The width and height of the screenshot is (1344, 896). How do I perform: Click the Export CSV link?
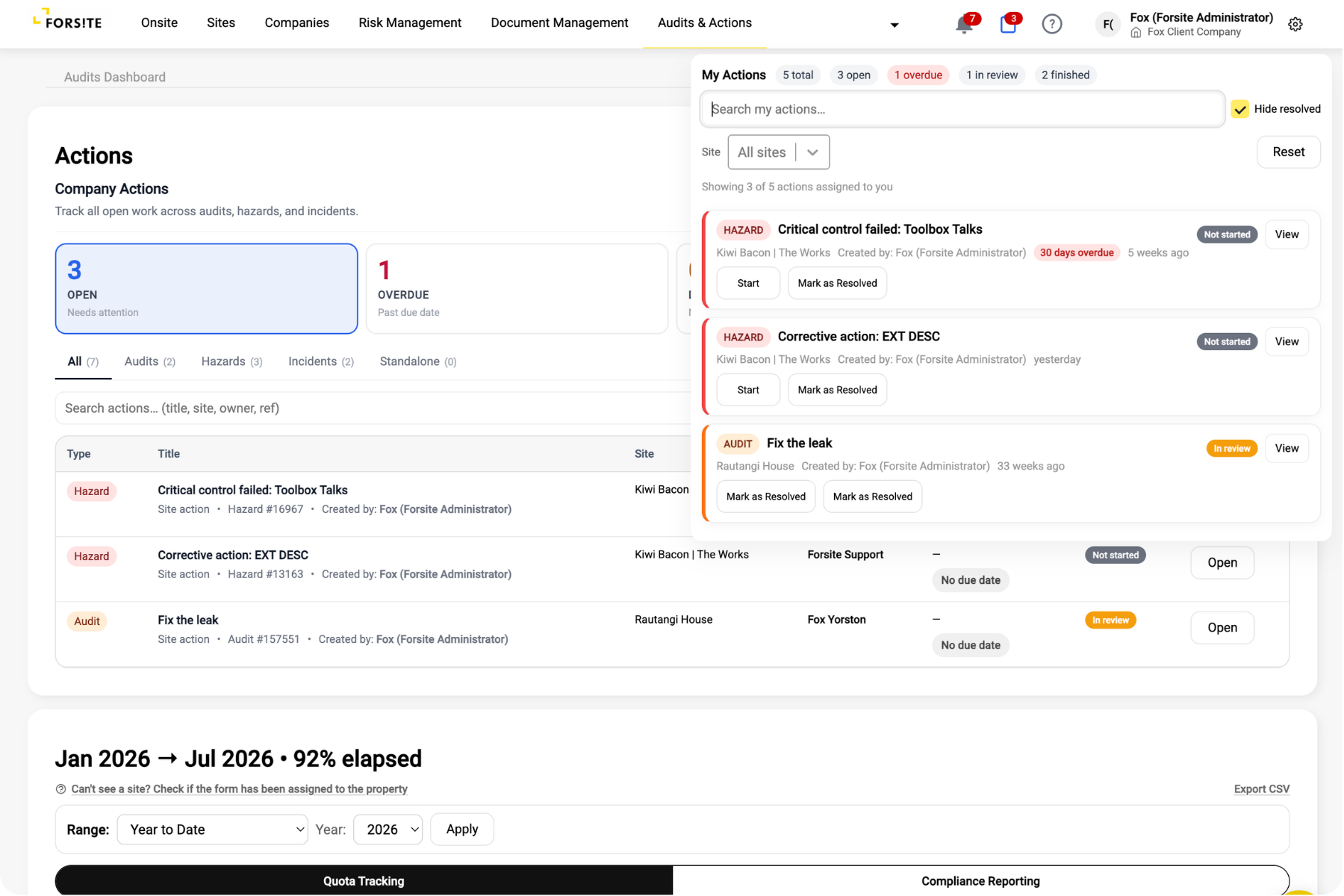tap(1261, 789)
